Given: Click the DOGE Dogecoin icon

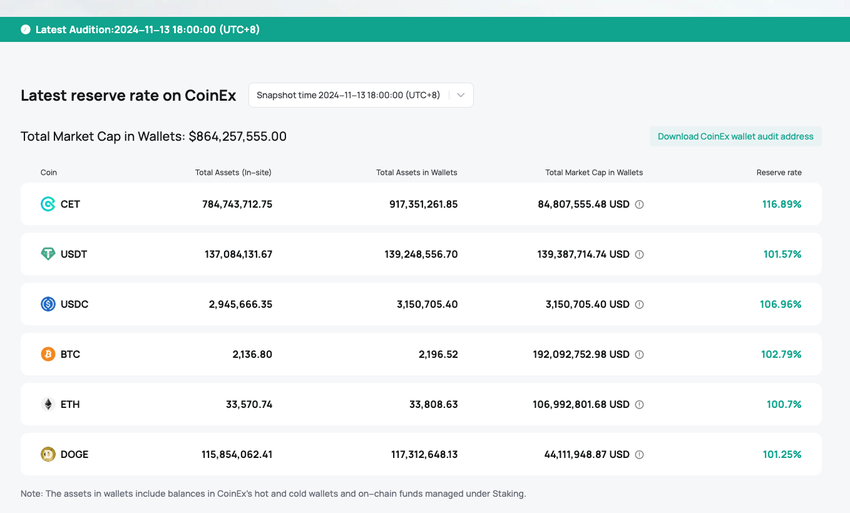Looking at the screenshot, I should [48, 454].
